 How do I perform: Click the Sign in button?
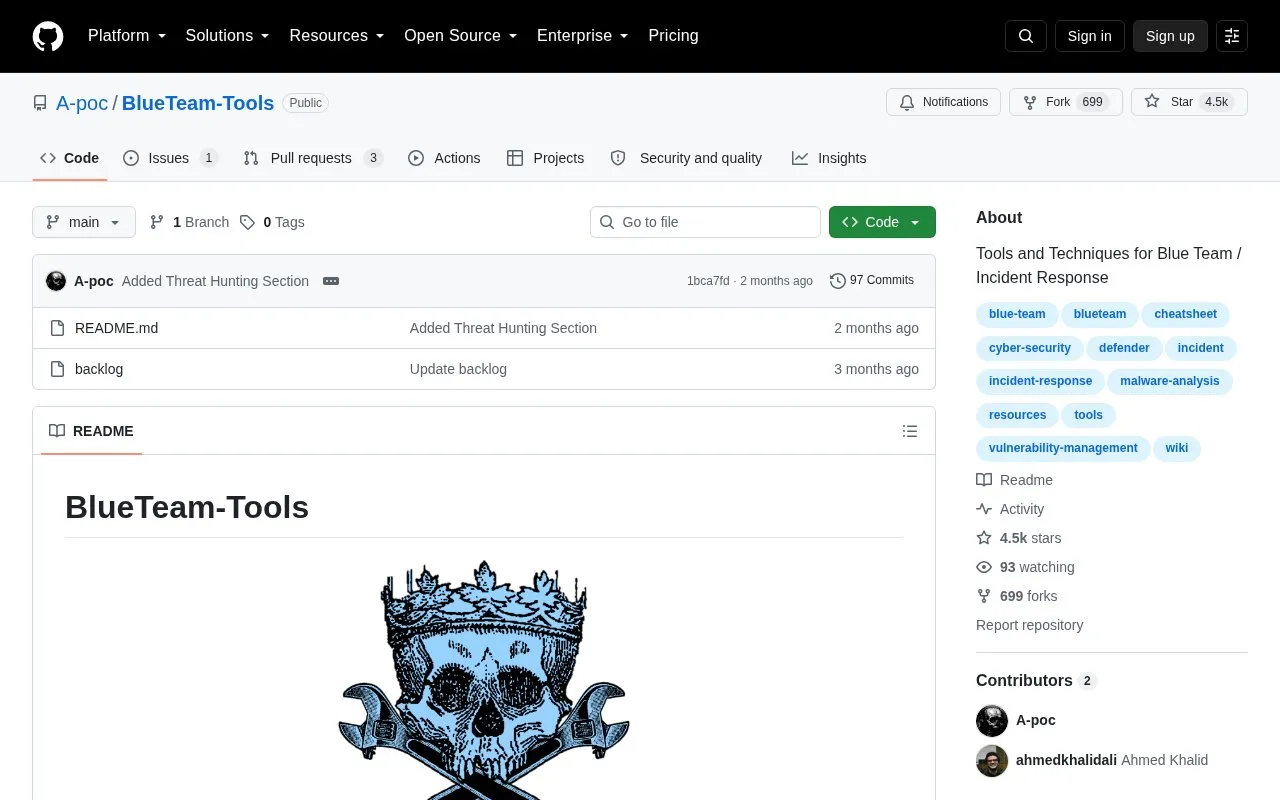pos(1090,36)
